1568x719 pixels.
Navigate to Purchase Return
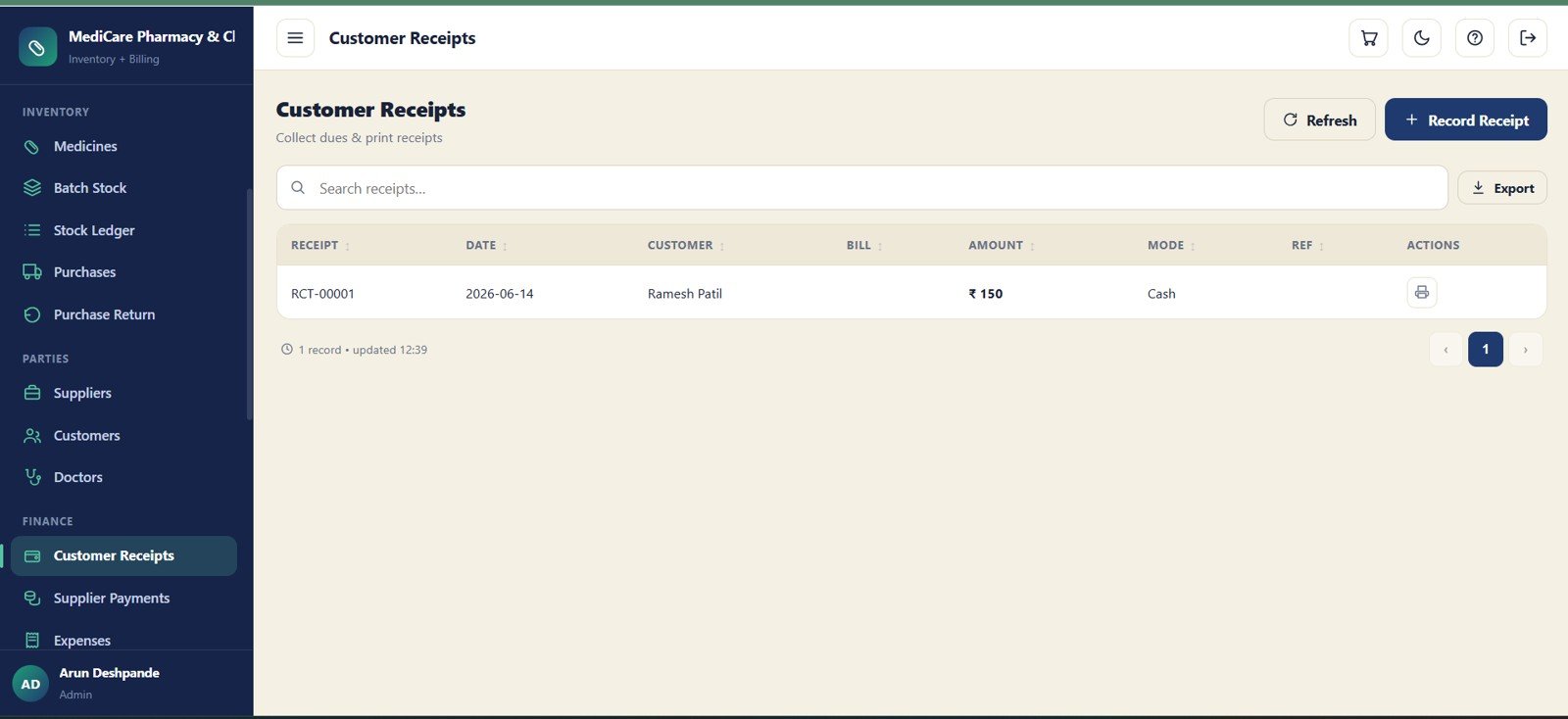123,314
